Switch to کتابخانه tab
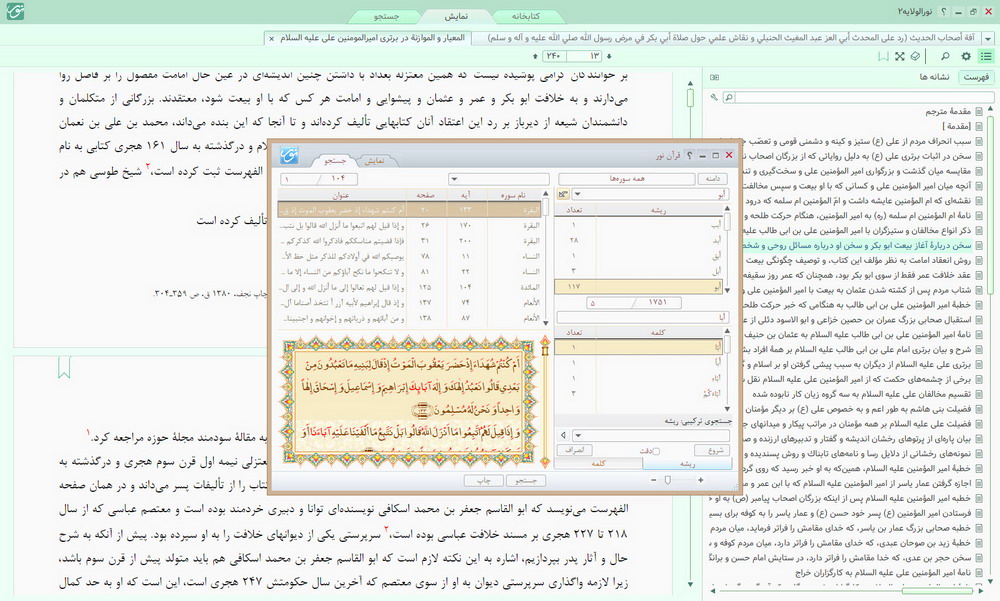 (526, 16)
